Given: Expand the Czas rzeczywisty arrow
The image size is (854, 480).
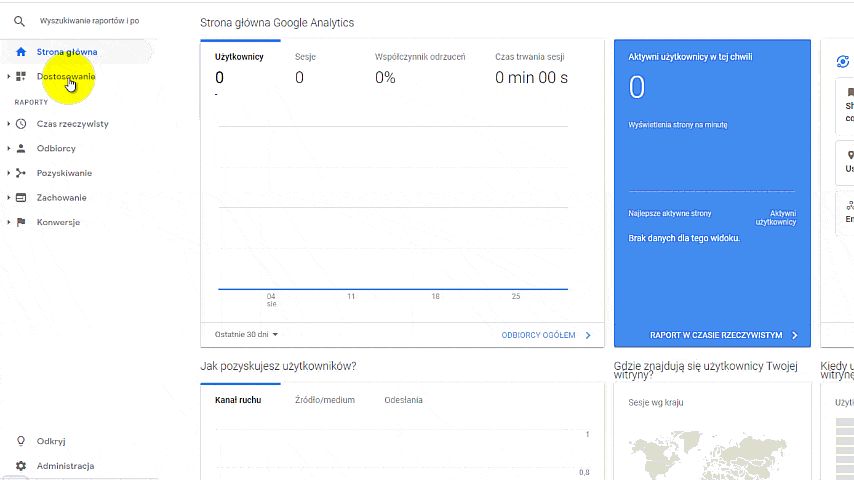Looking at the screenshot, I should [x=8, y=124].
